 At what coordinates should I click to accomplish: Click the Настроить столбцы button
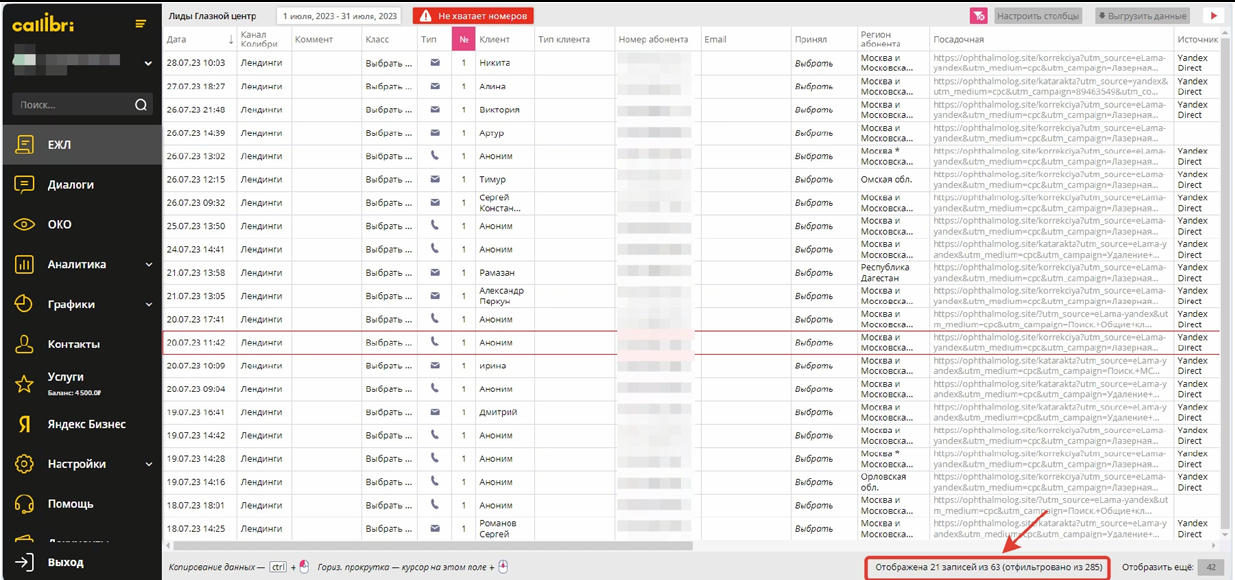(x=1038, y=16)
